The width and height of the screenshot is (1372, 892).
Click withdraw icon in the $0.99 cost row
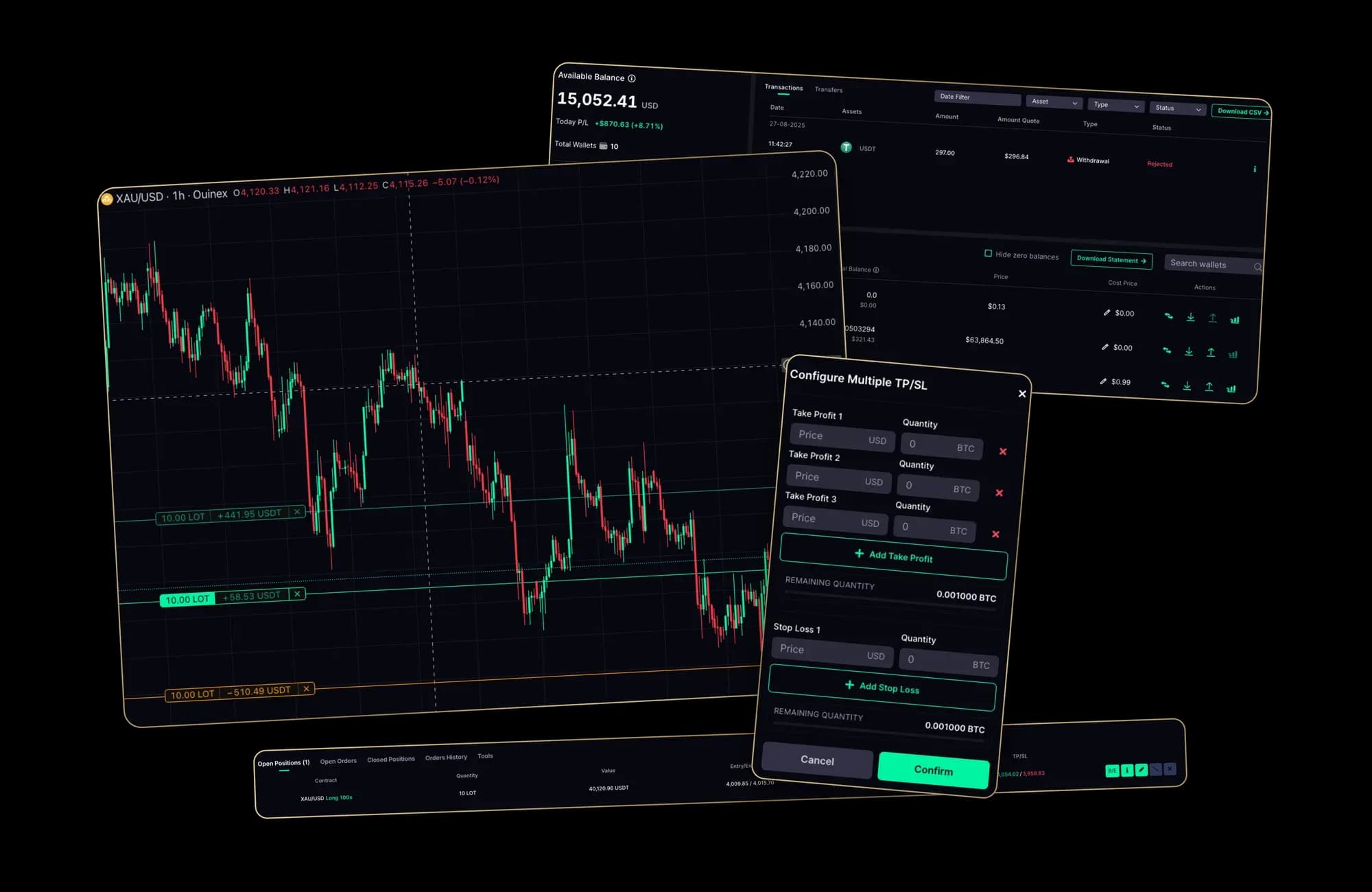click(x=1209, y=387)
